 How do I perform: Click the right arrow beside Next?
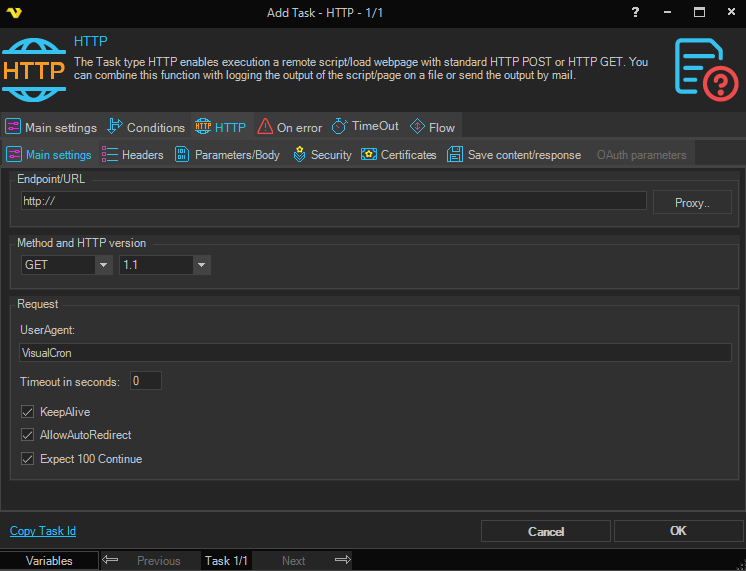pos(342,561)
